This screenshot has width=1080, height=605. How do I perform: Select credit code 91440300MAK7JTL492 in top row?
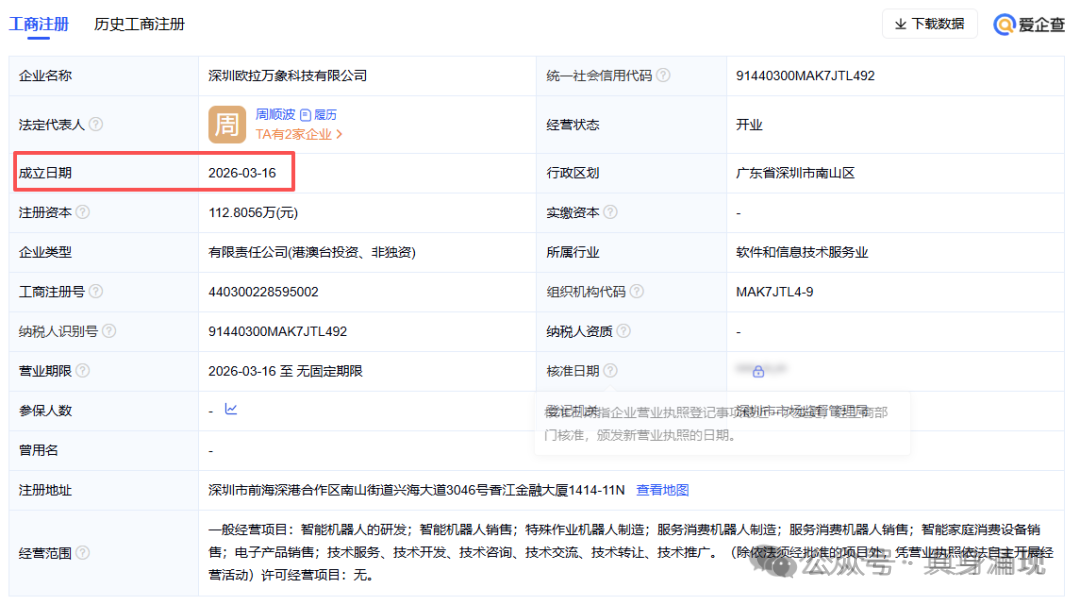[x=805, y=76]
